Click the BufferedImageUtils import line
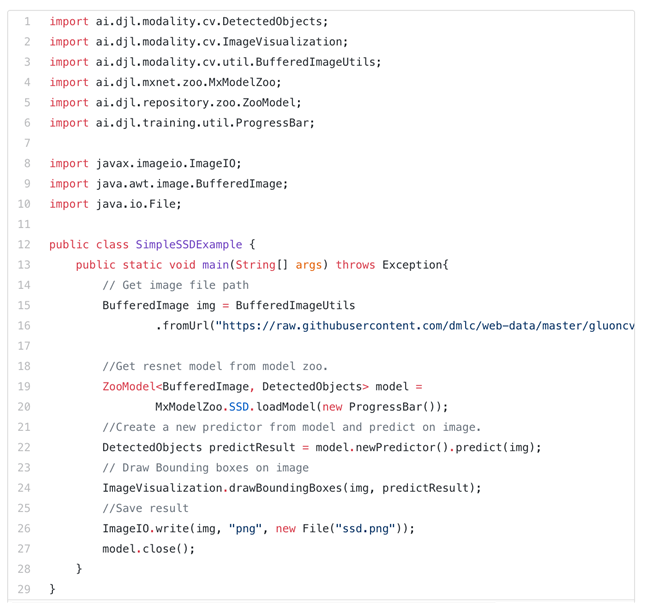 [215, 62]
